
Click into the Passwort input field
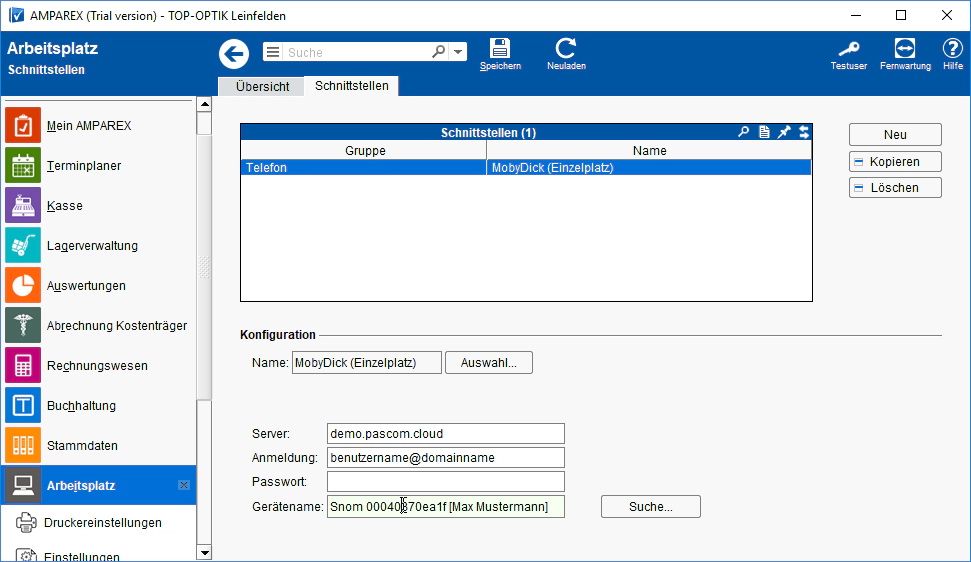pyautogui.click(x=445, y=482)
